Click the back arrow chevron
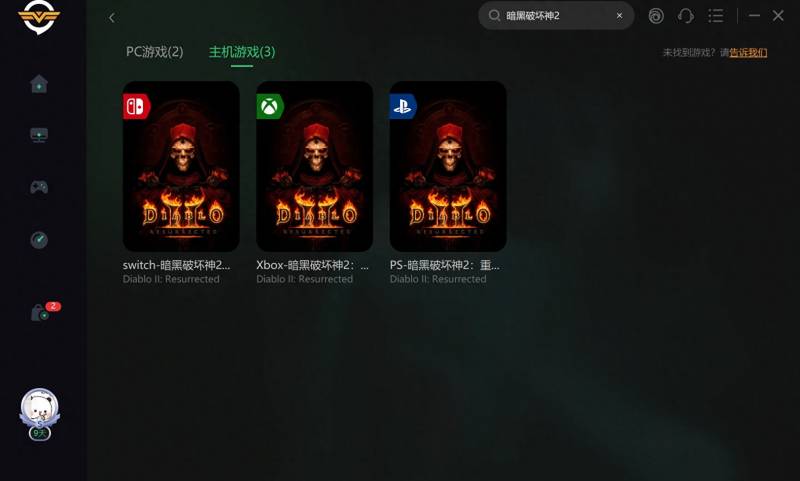 [112, 18]
